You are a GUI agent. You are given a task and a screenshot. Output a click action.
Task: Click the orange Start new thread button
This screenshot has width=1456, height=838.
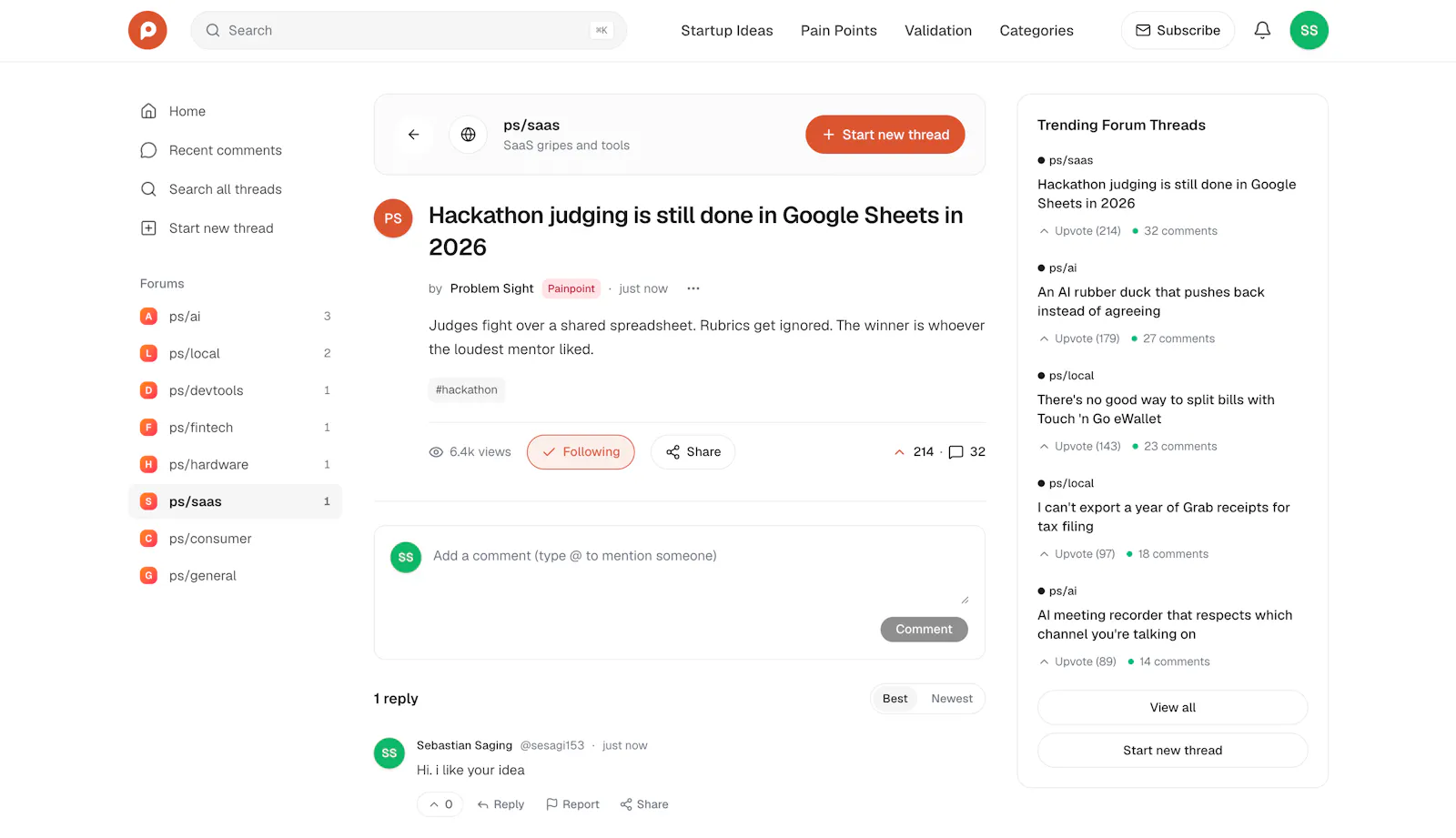(x=885, y=135)
